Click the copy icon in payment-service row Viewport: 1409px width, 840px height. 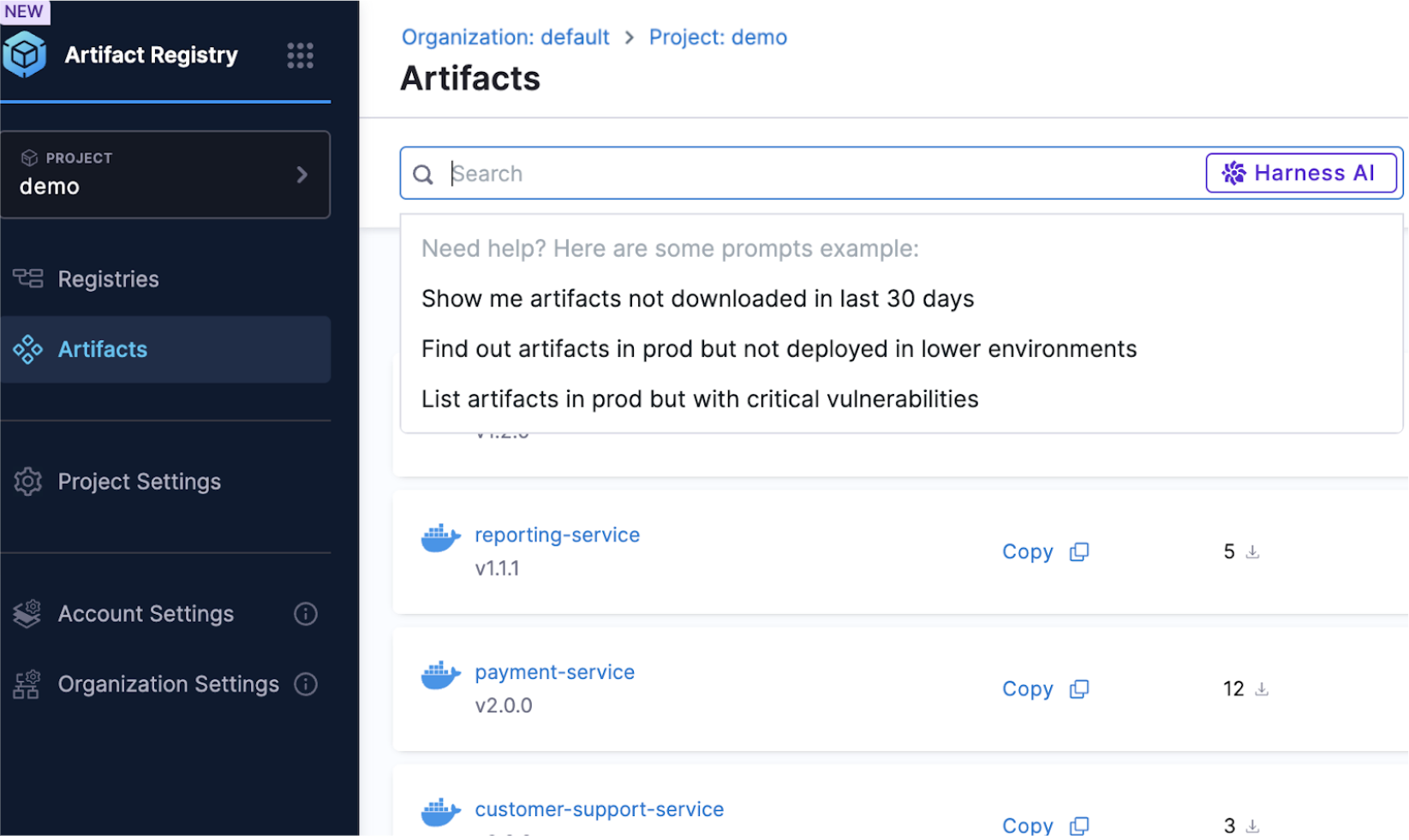1079,688
